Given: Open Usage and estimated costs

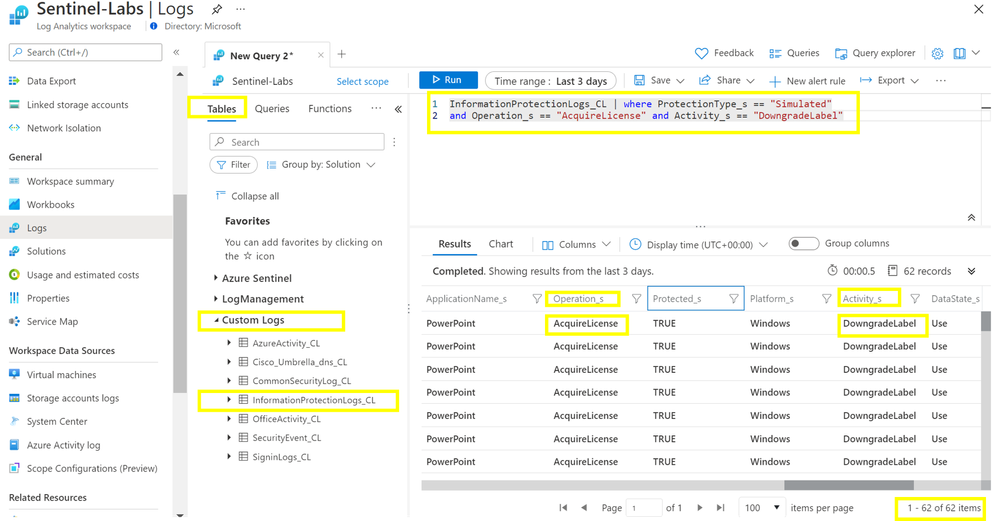Looking at the screenshot, I should pos(83,275).
